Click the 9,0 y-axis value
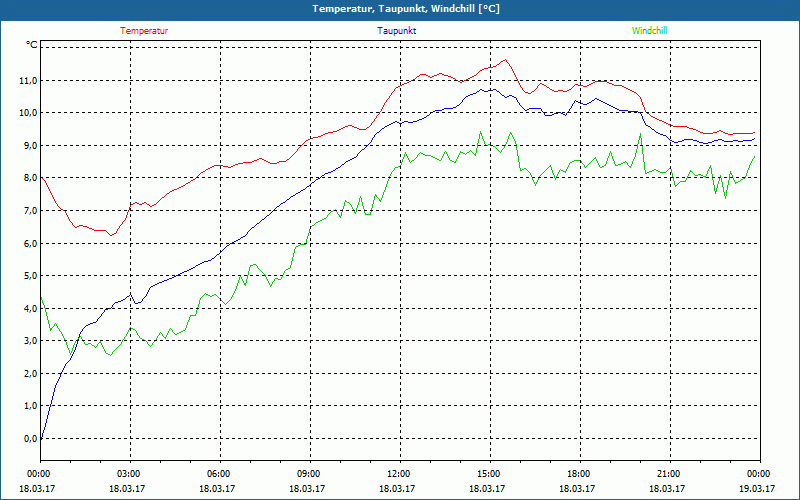Screen dimensions: 800x500 coord(31,145)
